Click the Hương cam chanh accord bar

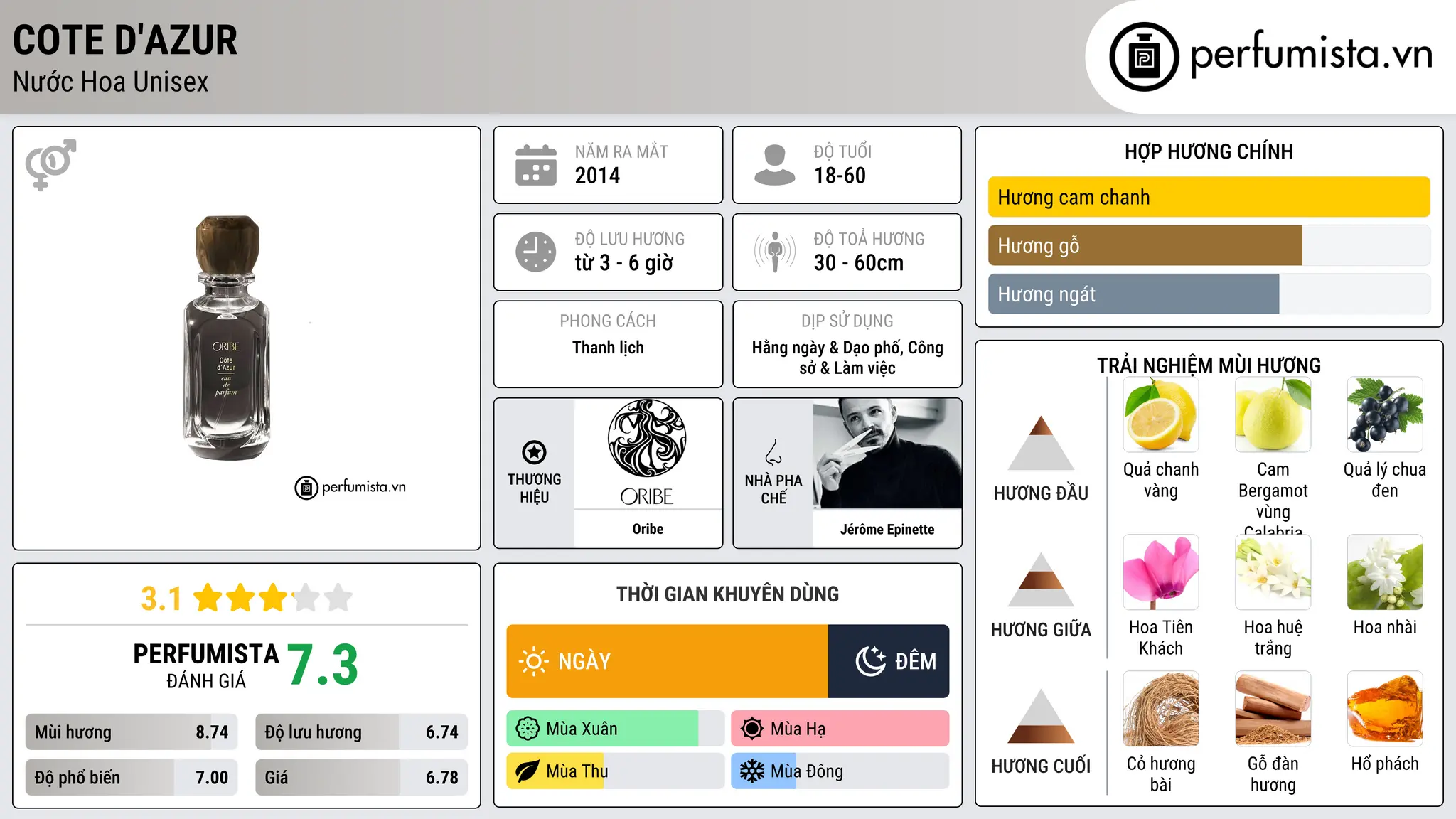[1209, 197]
